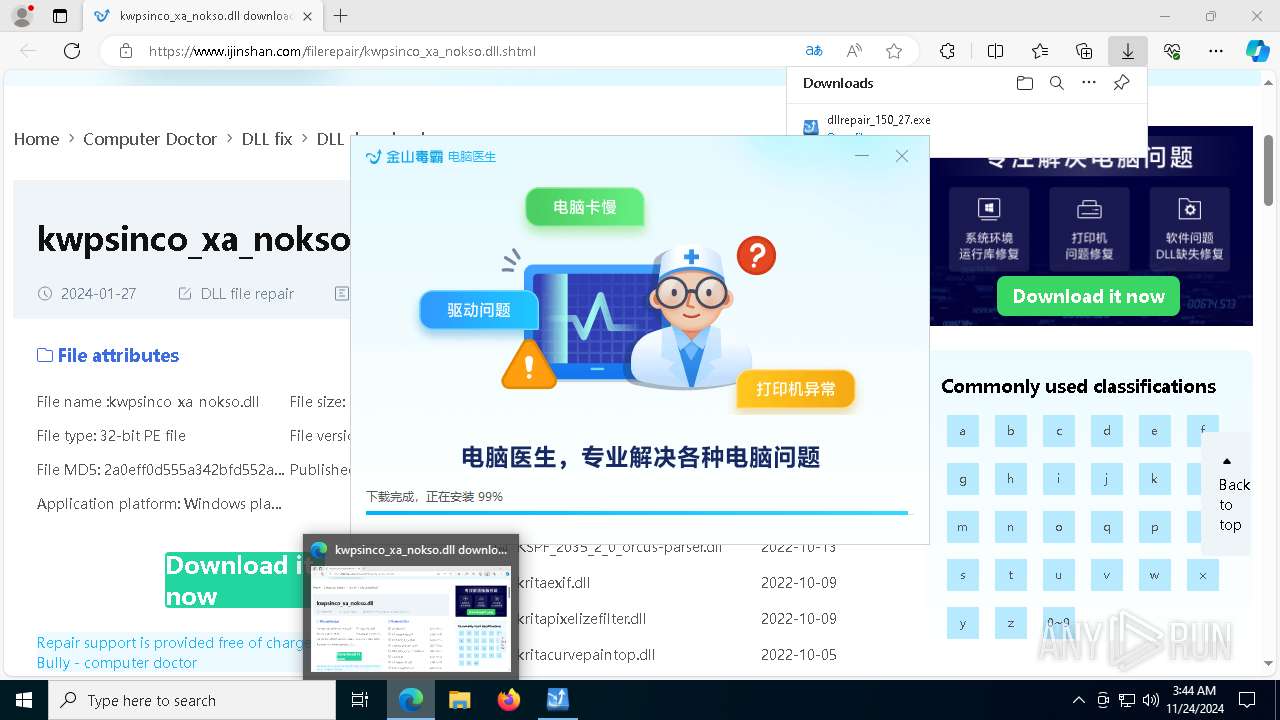Open more options in Downloads panel
Viewport: 1280px width, 720px height.
pos(1089,83)
